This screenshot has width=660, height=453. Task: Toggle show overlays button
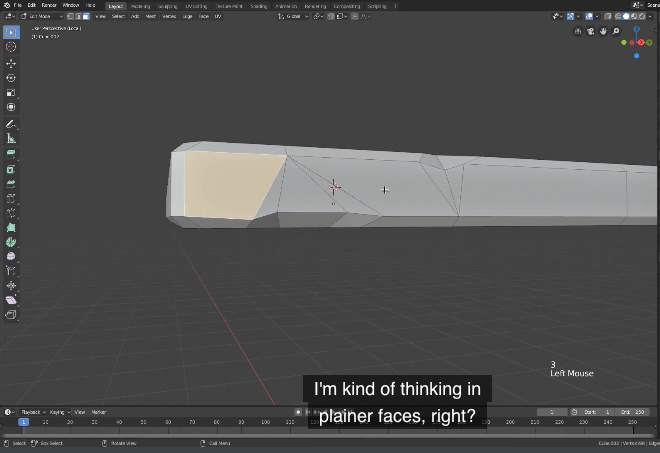(589, 16)
